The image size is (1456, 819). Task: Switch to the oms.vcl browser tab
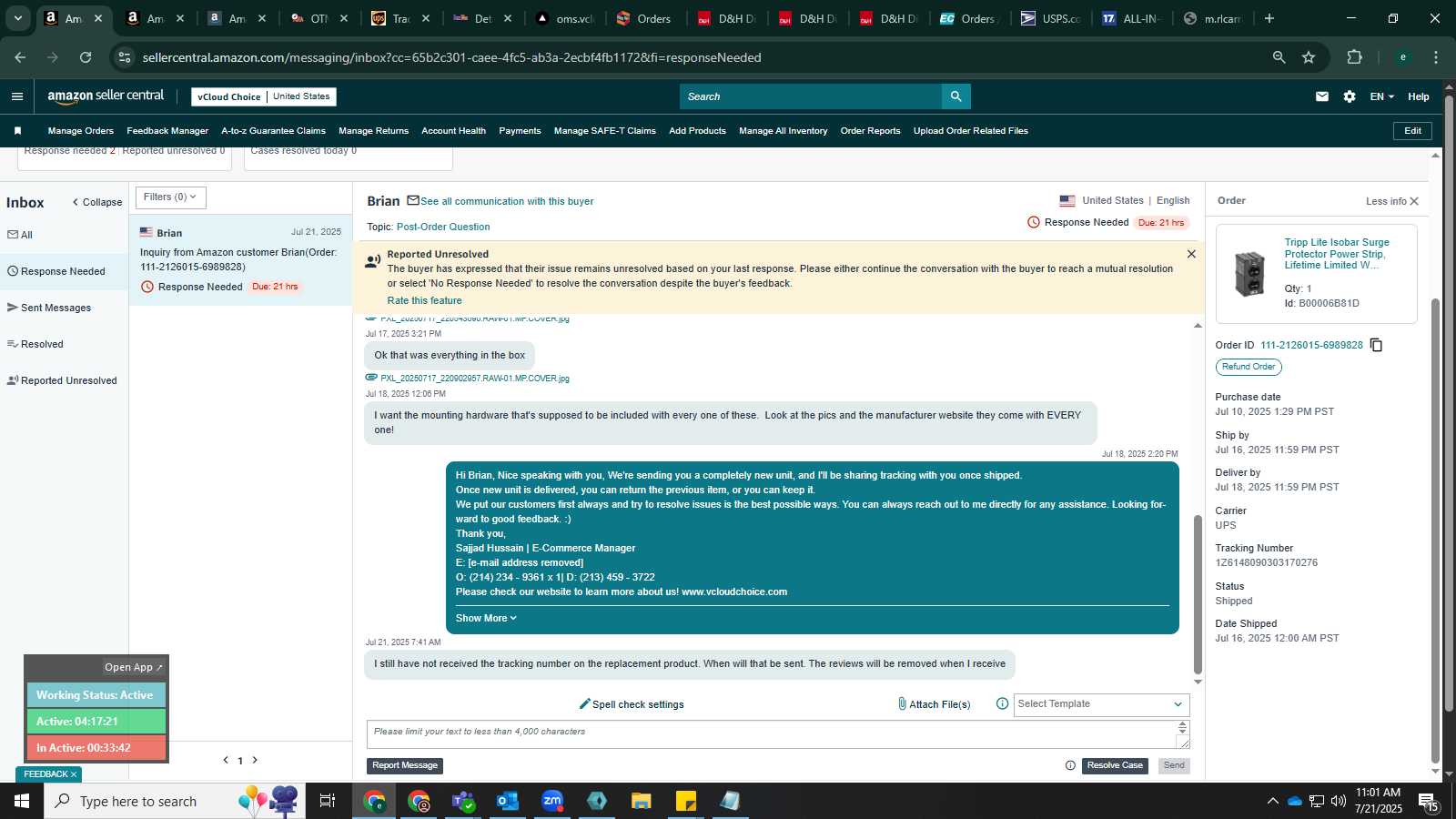(566, 18)
